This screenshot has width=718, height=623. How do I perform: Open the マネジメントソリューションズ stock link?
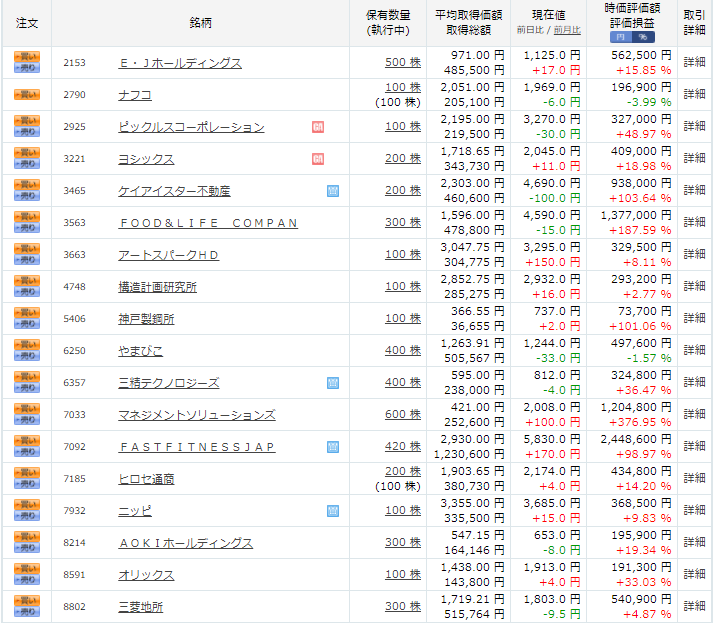click(197, 415)
